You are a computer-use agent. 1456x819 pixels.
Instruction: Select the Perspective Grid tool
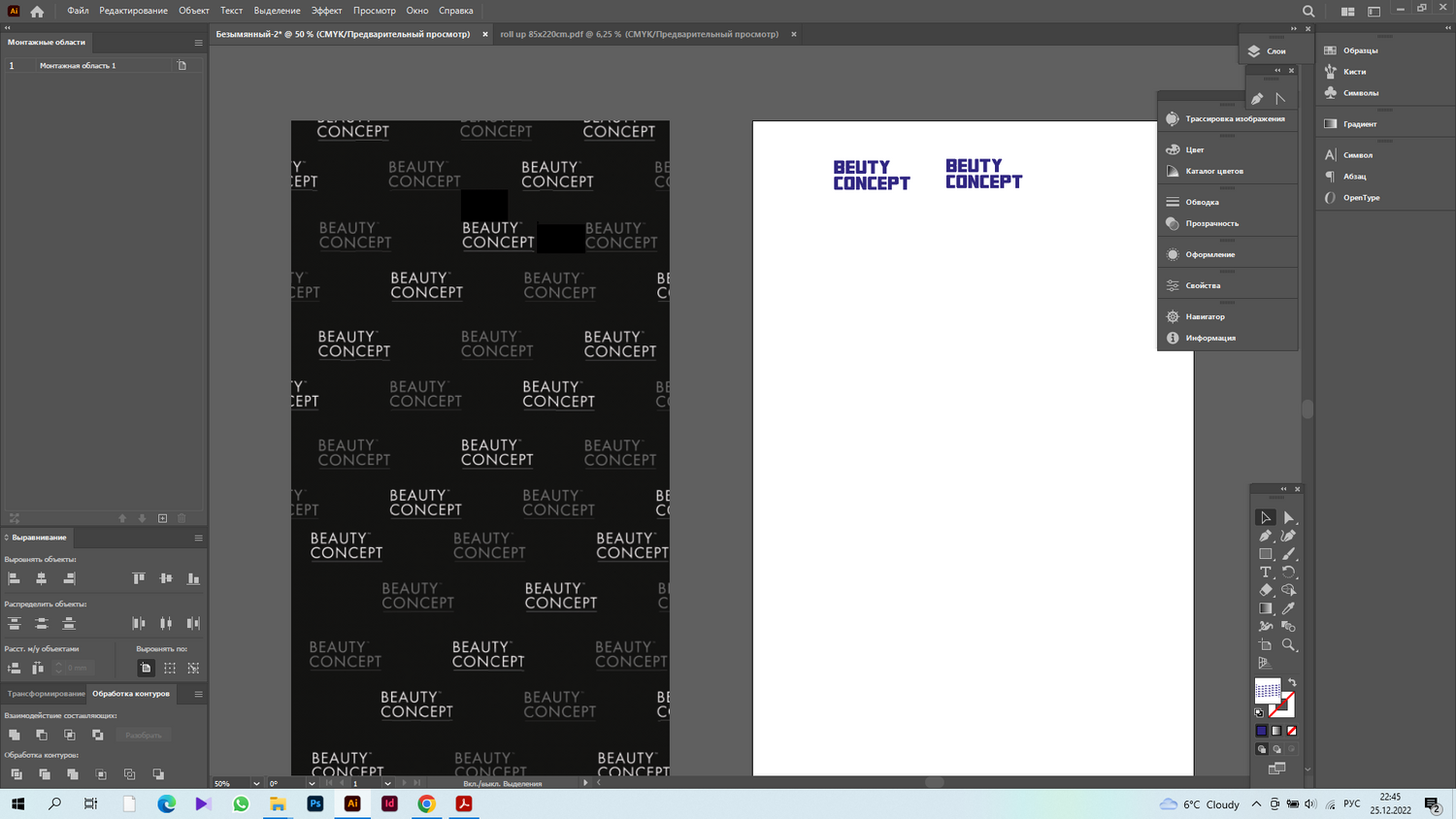(x=1266, y=664)
